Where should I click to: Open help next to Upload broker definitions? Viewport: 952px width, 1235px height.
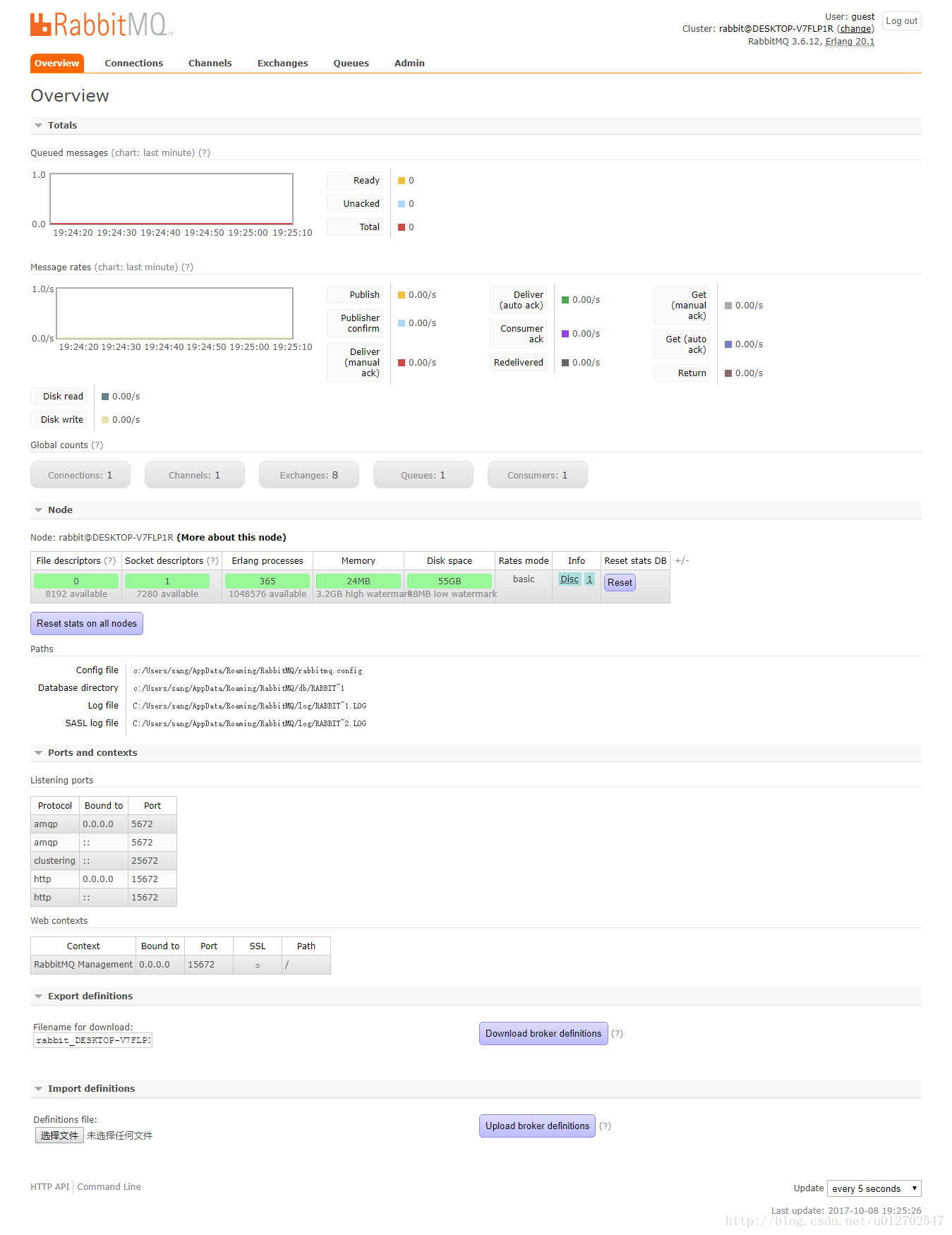point(605,1126)
